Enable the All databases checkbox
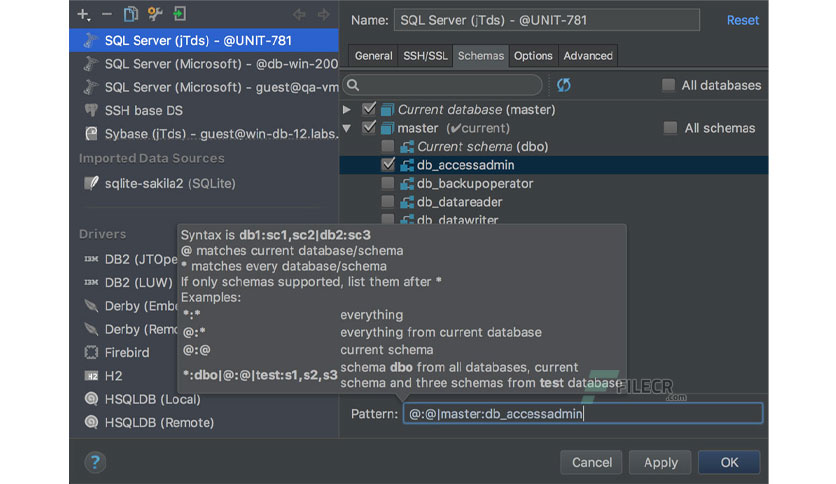The height and width of the screenshot is (484, 836). (x=668, y=85)
